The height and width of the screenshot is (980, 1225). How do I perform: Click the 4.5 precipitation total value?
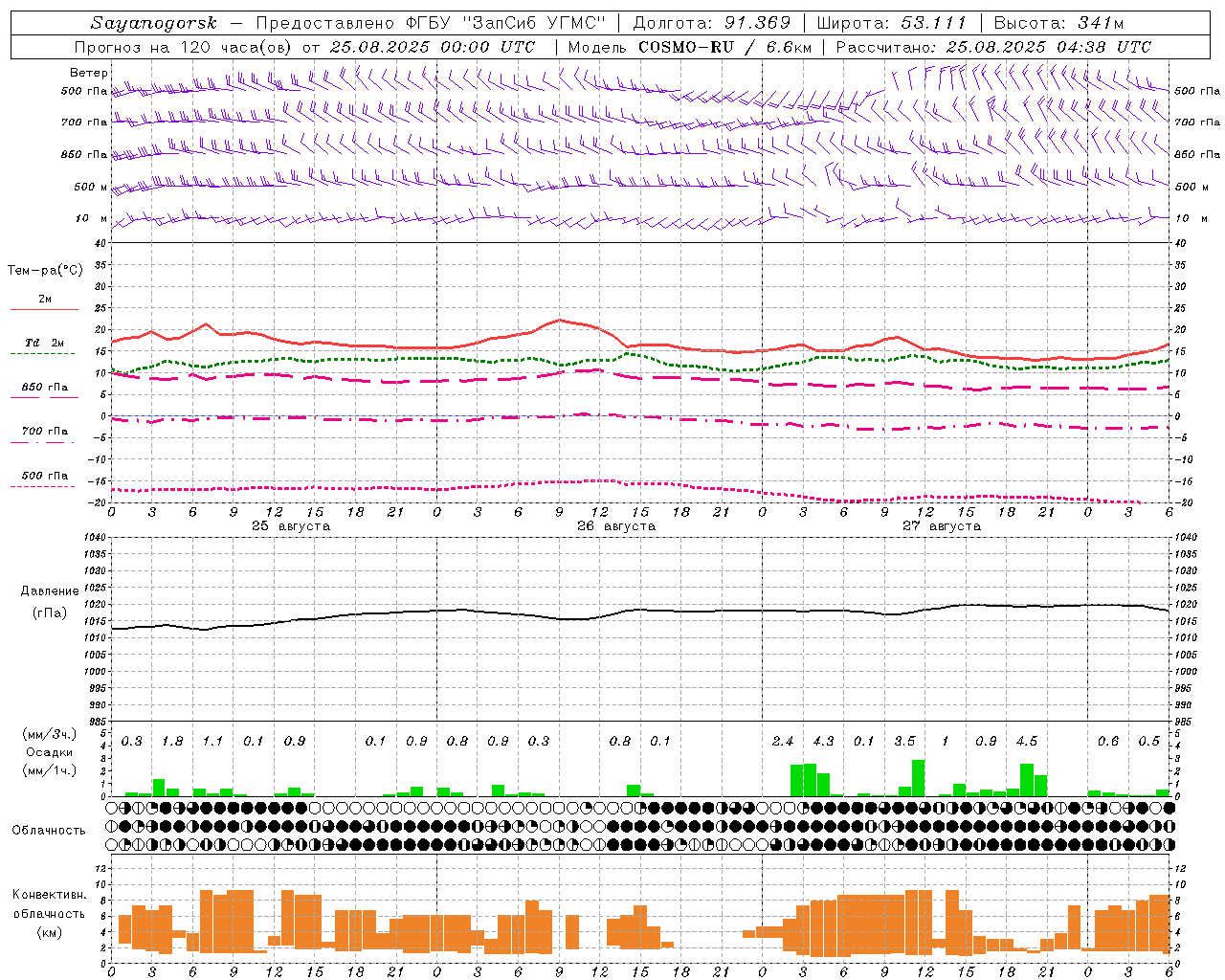click(1027, 742)
